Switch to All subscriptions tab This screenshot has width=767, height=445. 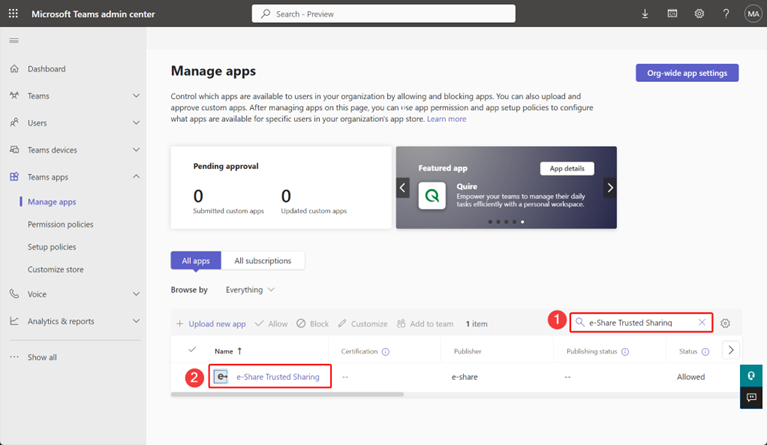[263, 261]
